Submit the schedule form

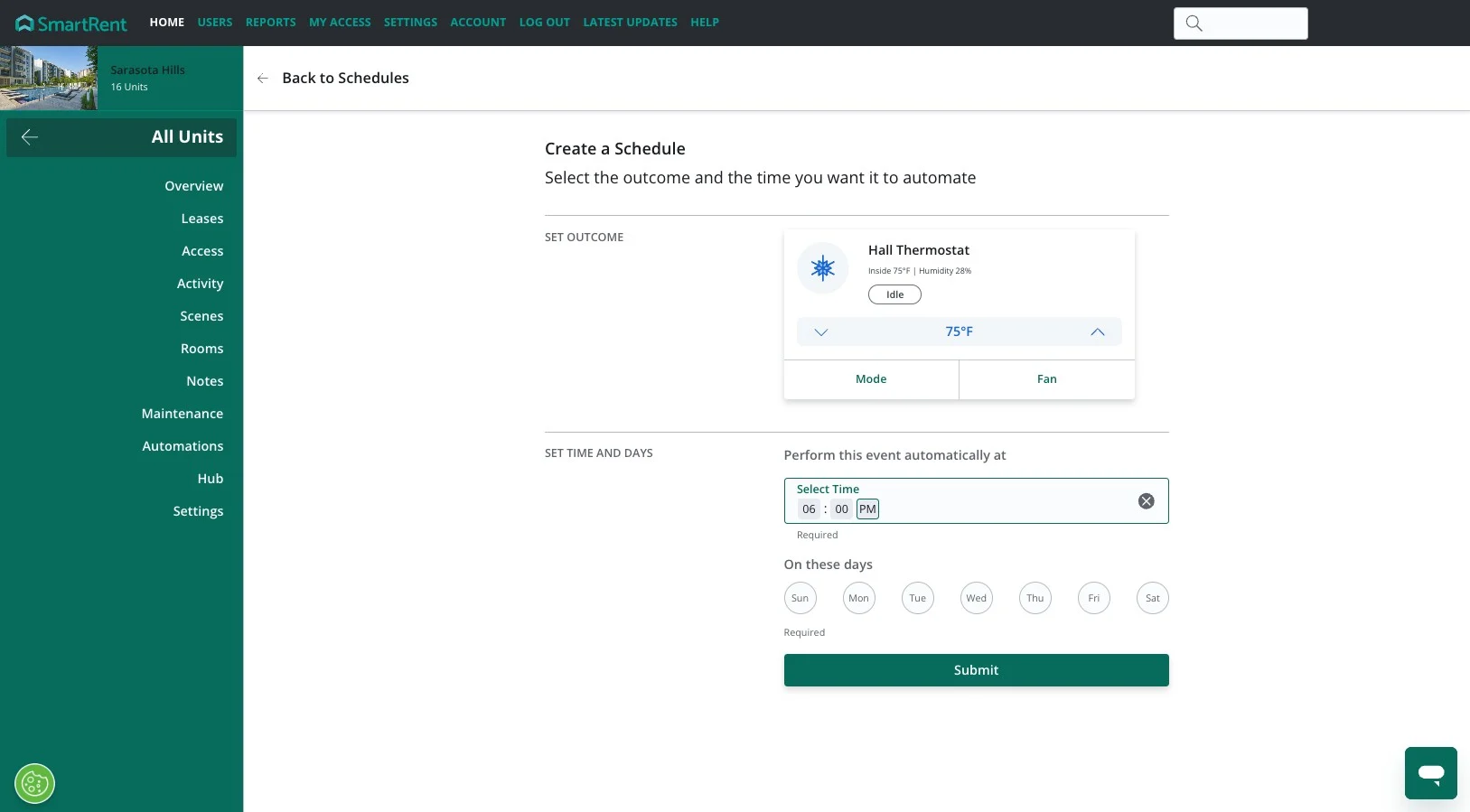[x=976, y=670]
